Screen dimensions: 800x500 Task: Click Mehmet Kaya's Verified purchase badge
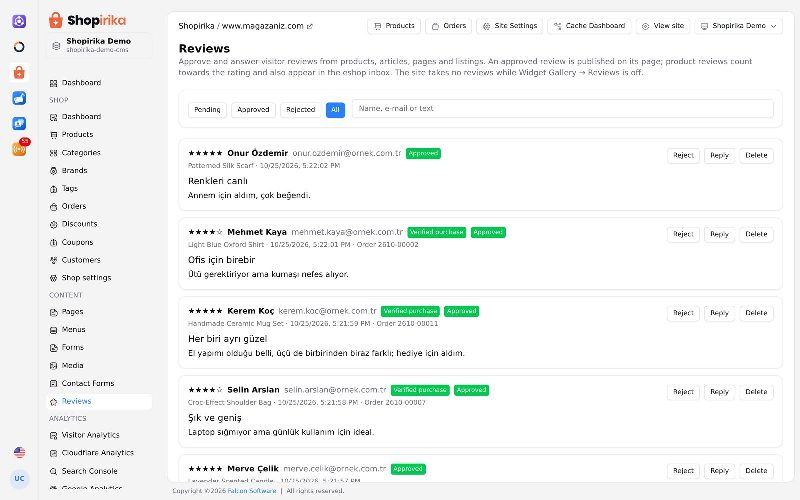point(437,232)
